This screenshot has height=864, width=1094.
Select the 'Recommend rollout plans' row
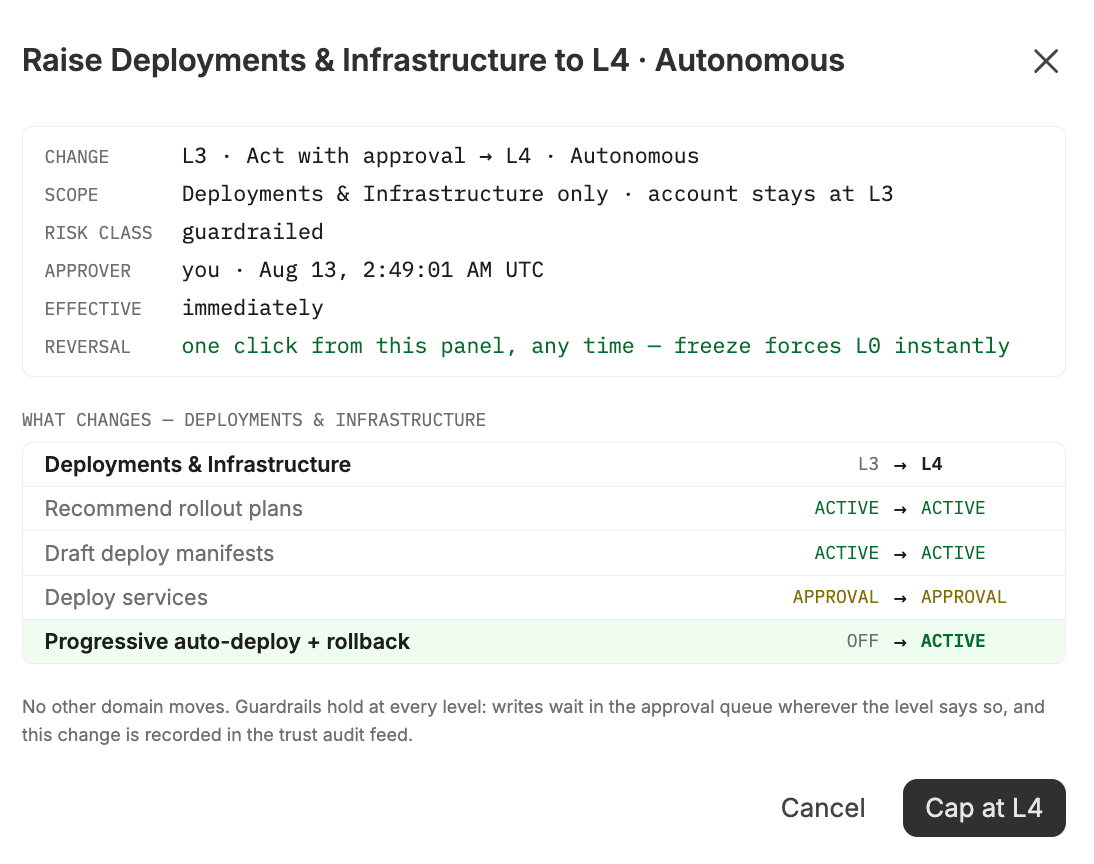coord(544,509)
